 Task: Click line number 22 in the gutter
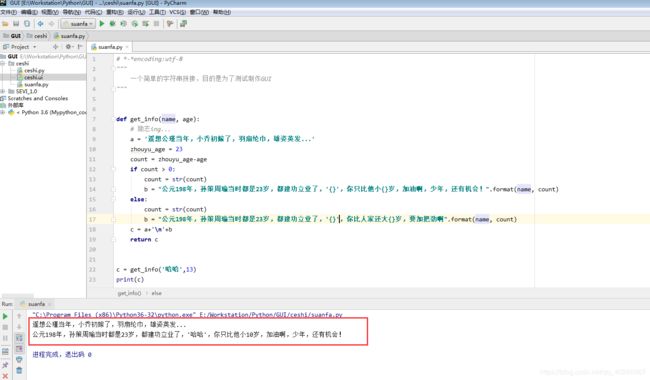[92, 269]
